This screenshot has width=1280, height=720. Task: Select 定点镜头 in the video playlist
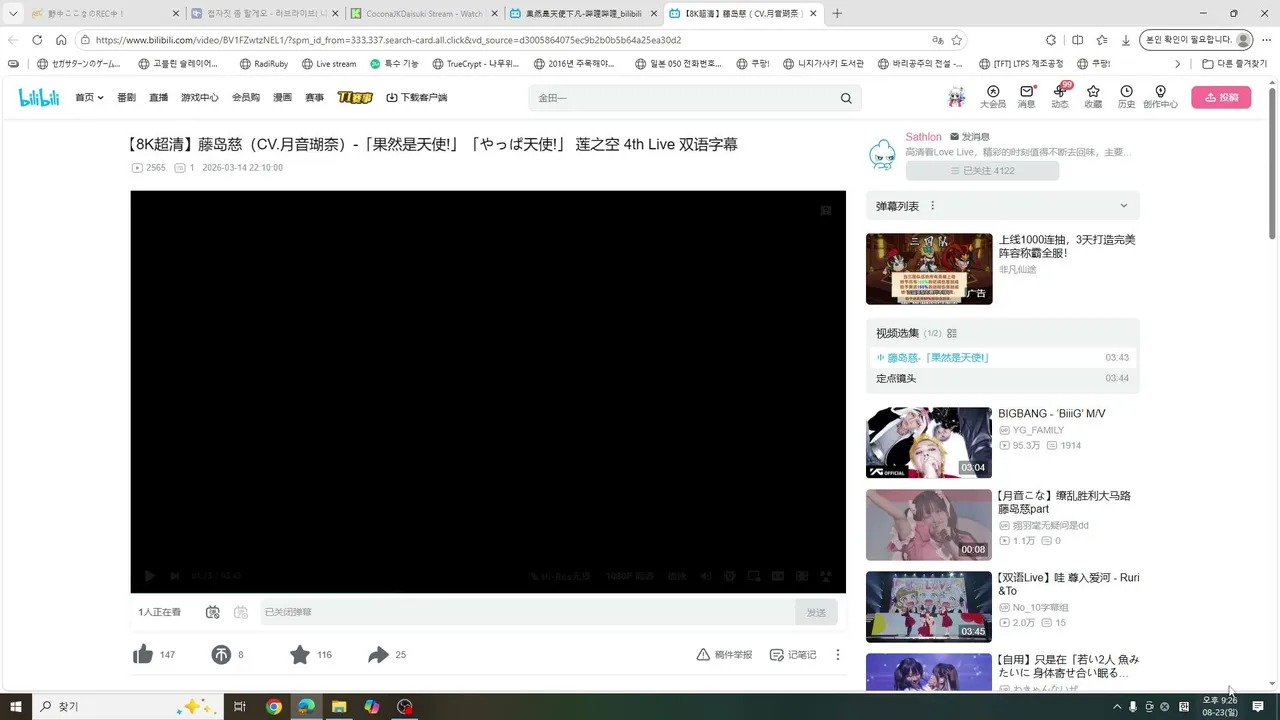click(x=1002, y=379)
